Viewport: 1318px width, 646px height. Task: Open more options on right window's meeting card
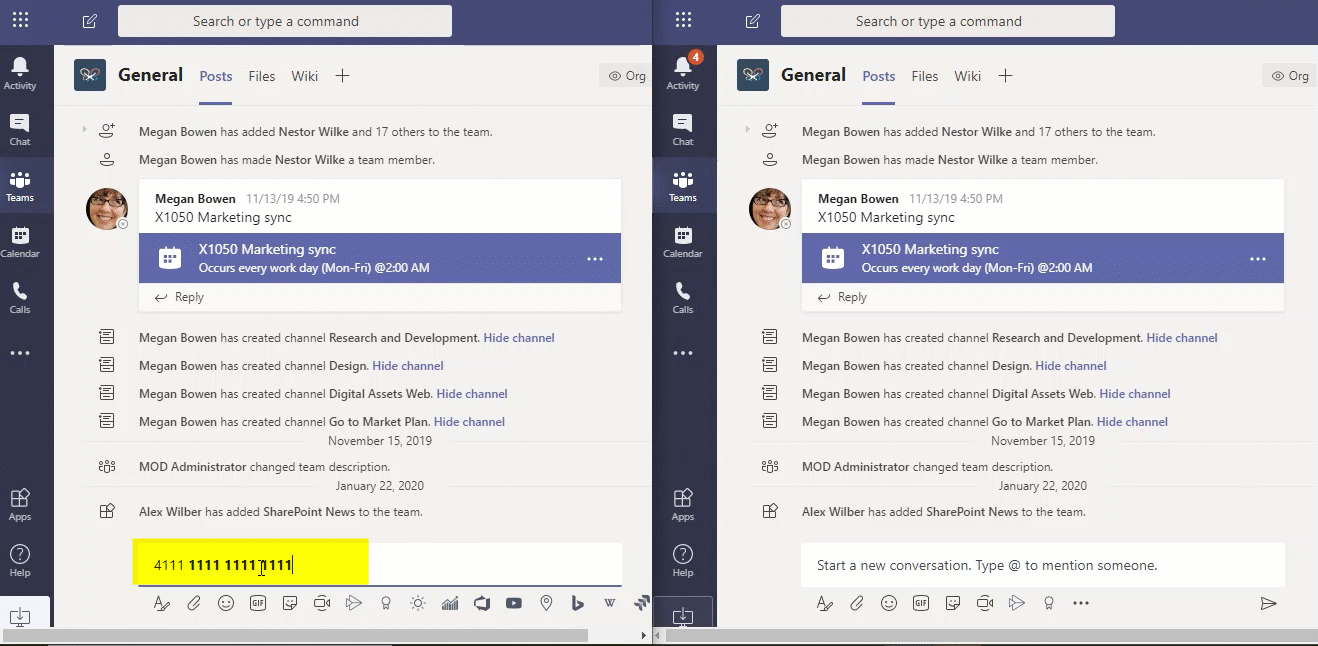(x=1258, y=259)
